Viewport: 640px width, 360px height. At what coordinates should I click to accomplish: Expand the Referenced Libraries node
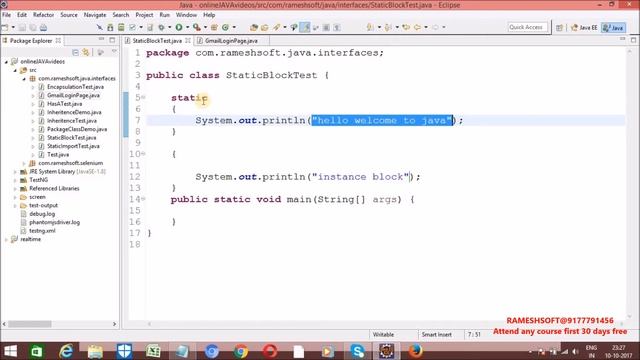pyautogui.click(x=15, y=189)
